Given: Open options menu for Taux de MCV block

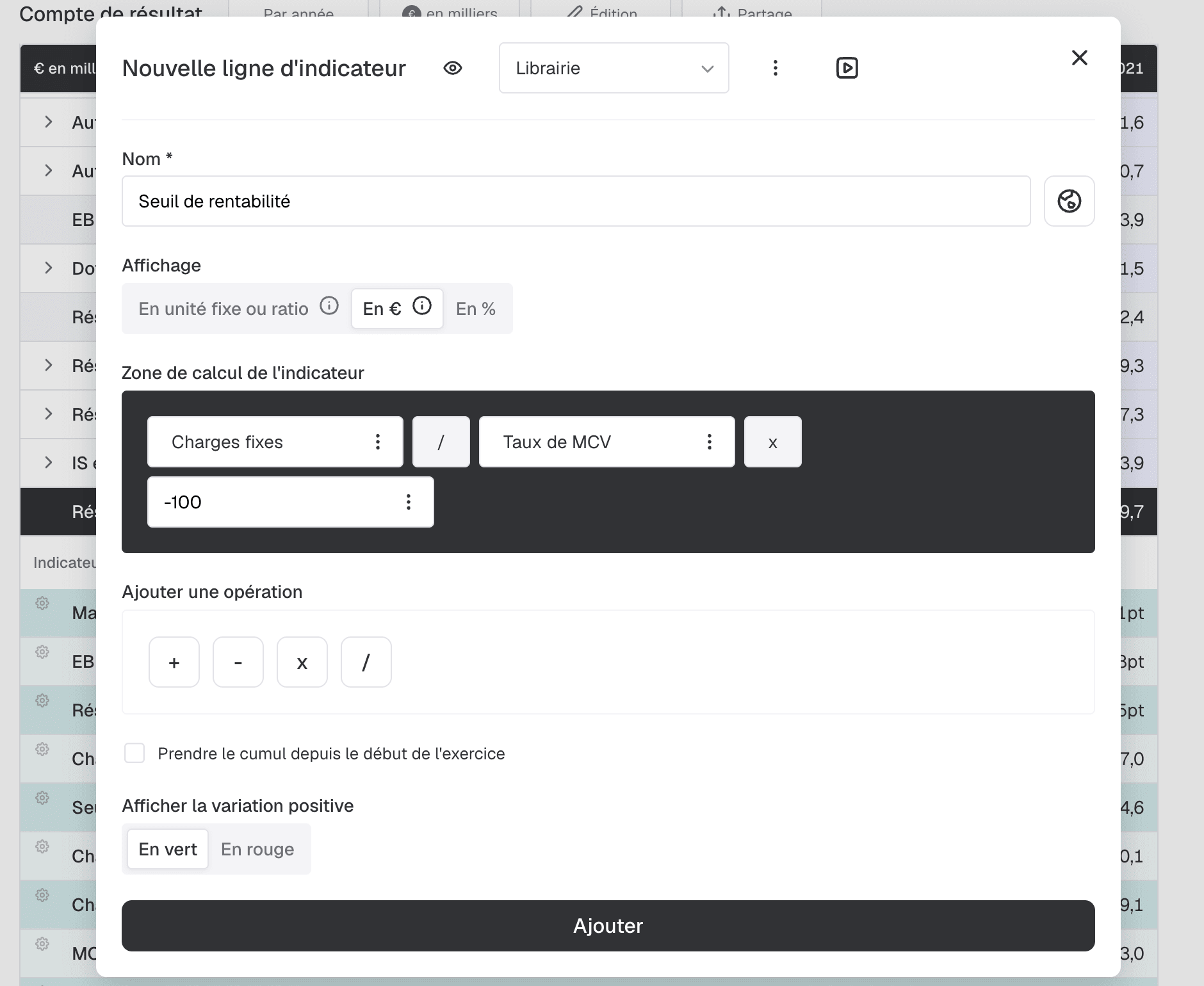Looking at the screenshot, I should point(710,442).
